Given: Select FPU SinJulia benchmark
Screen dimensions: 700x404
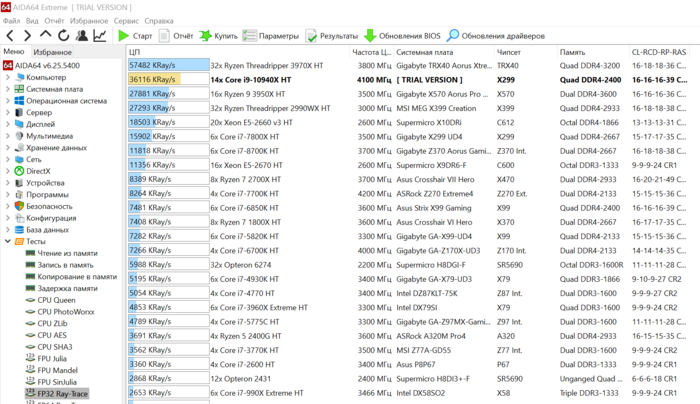Looking at the screenshot, I should click(x=51, y=382).
